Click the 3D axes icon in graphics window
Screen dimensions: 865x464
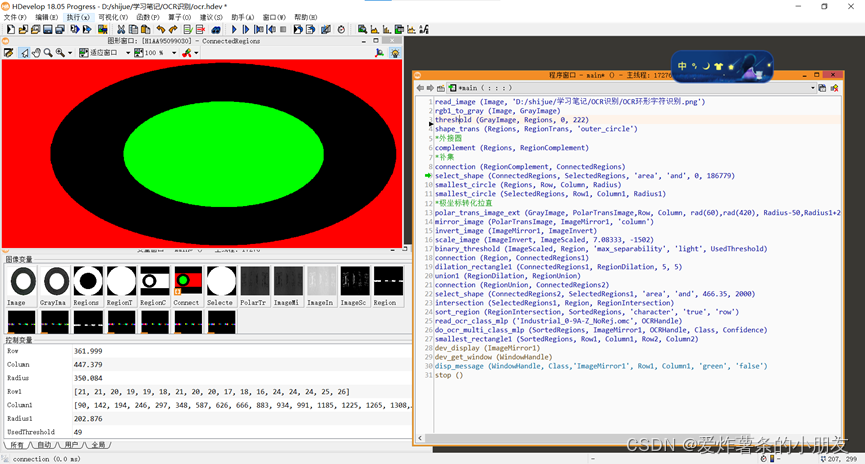(x=380, y=52)
